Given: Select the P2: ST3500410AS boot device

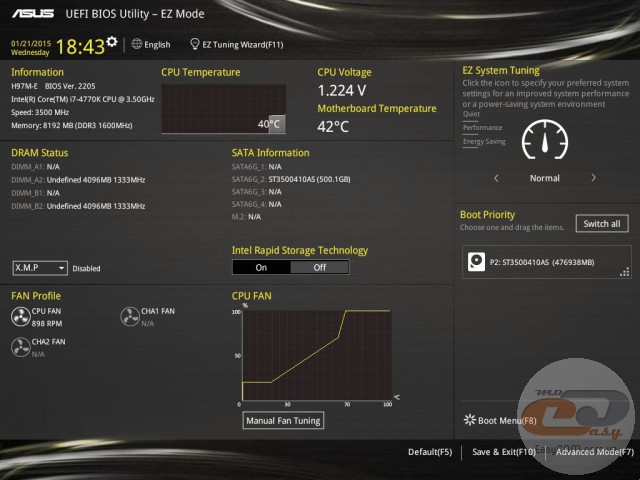Looking at the screenshot, I should [547, 262].
